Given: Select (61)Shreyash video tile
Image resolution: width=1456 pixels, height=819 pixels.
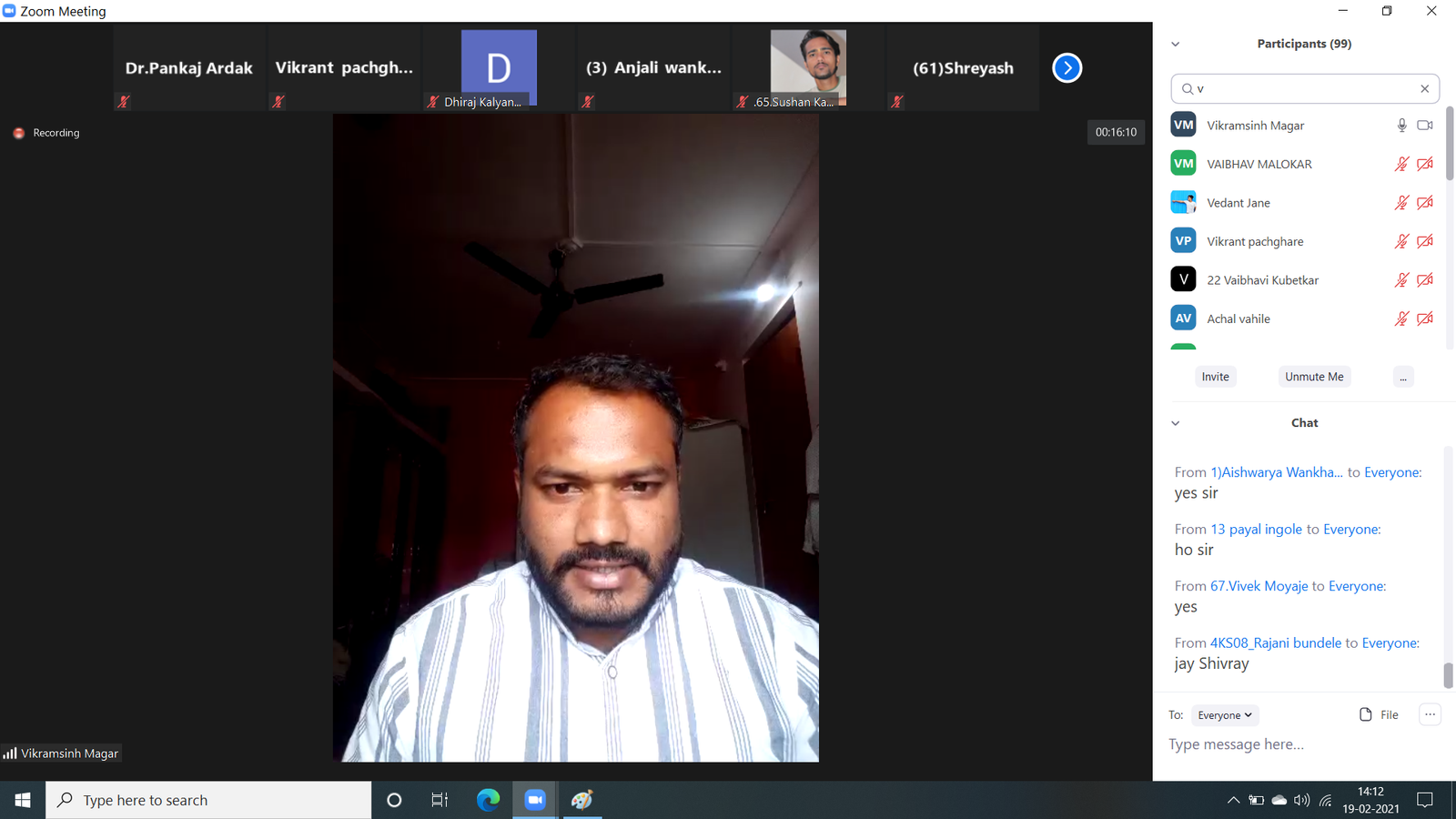Looking at the screenshot, I should tap(963, 68).
